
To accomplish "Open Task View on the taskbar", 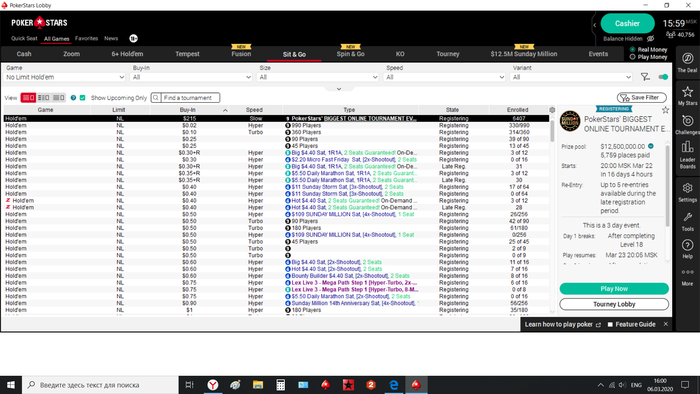I will tap(189, 385).
